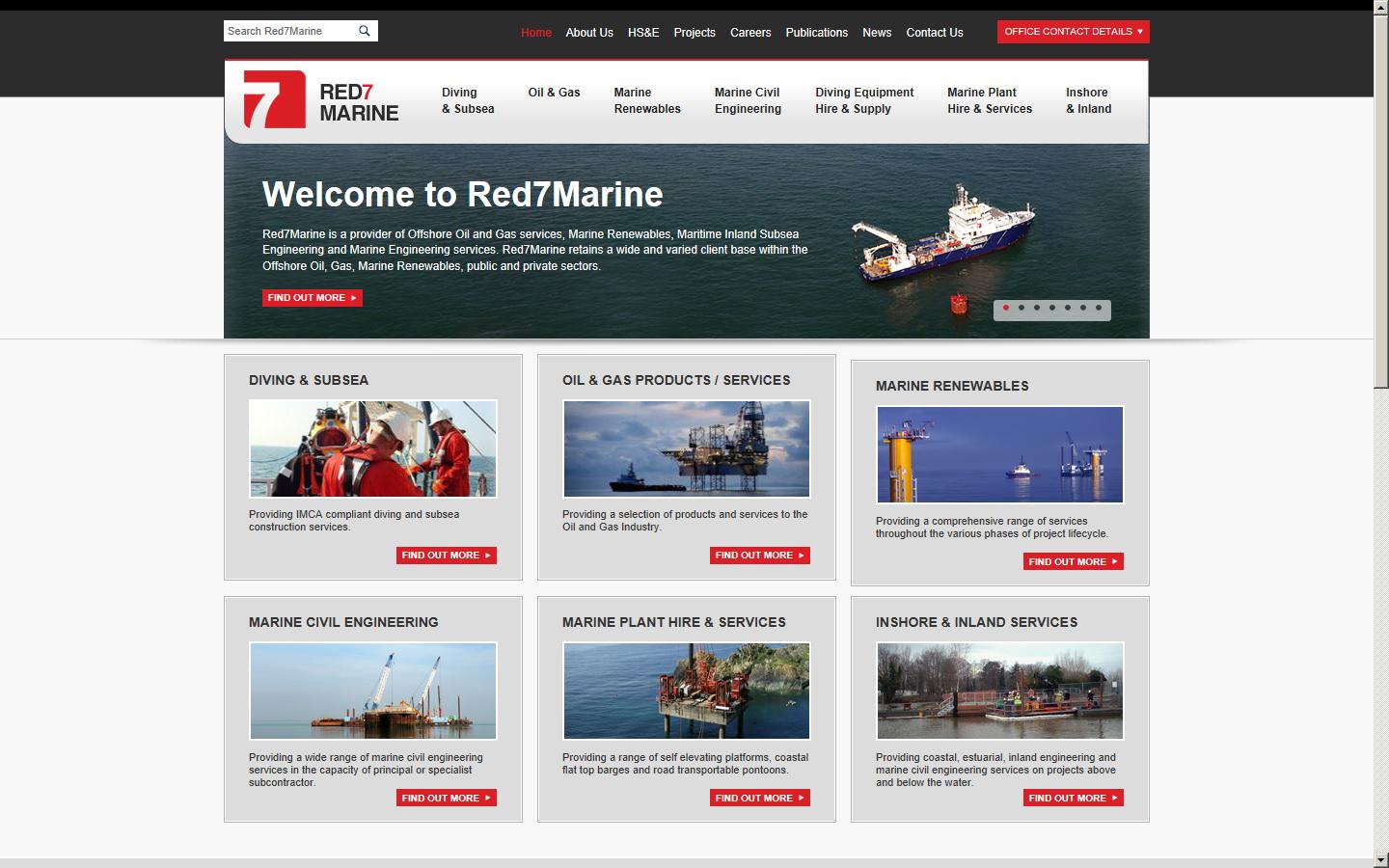Expand Office Contact Details dropdown
This screenshot has height=868, width=1389.
(1073, 32)
